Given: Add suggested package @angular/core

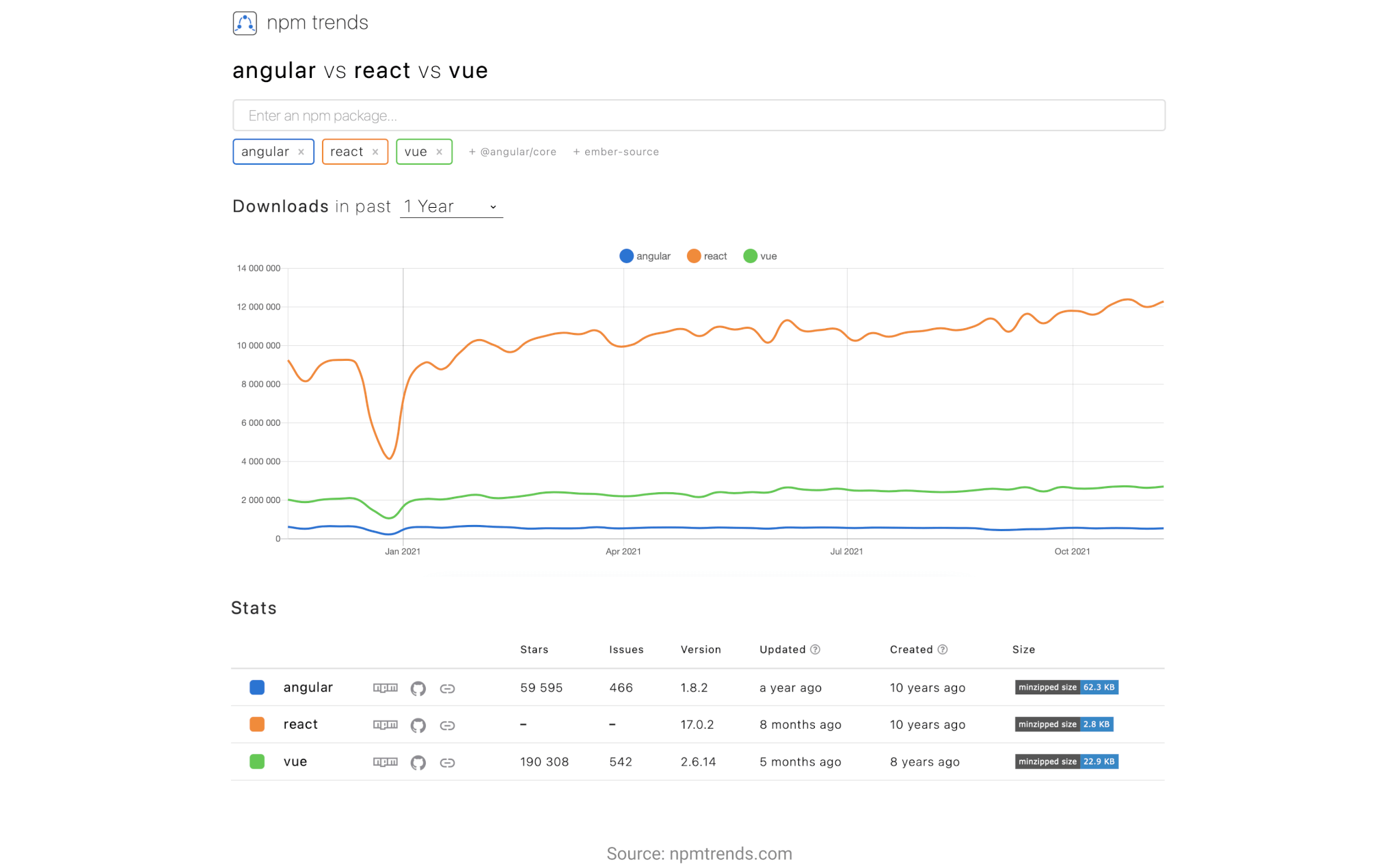Looking at the screenshot, I should (x=513, y=152).
